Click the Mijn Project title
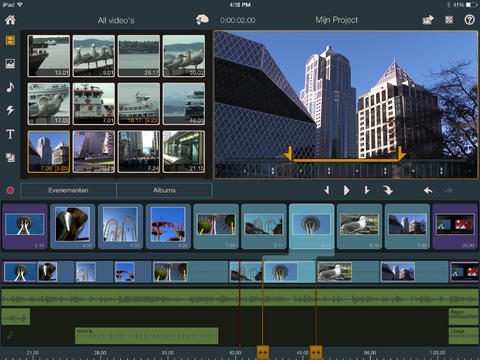Viewport: 480px width, 360px height. [337, 20]
